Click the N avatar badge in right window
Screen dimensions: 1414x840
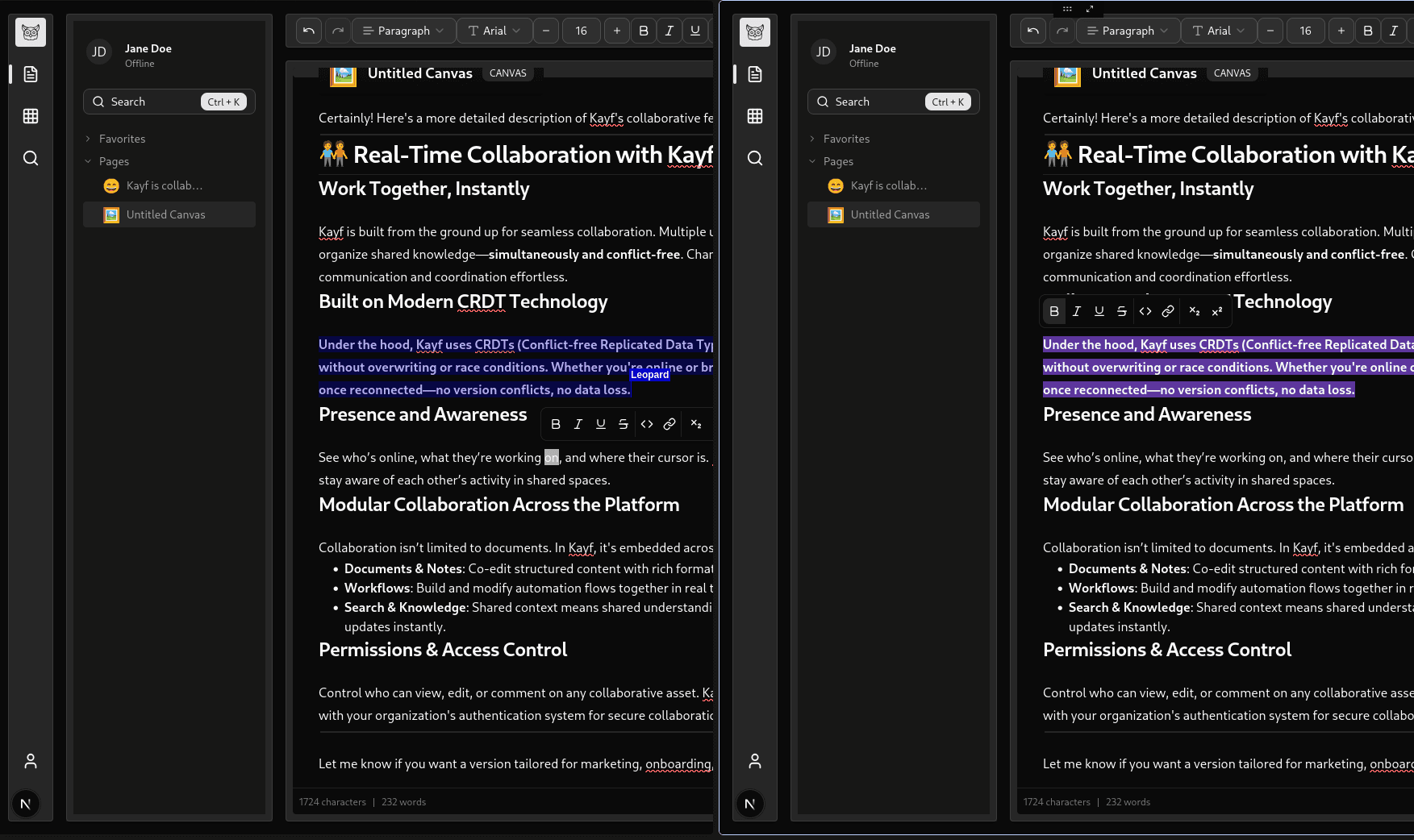pyautogui.click(x=750, y=804)
